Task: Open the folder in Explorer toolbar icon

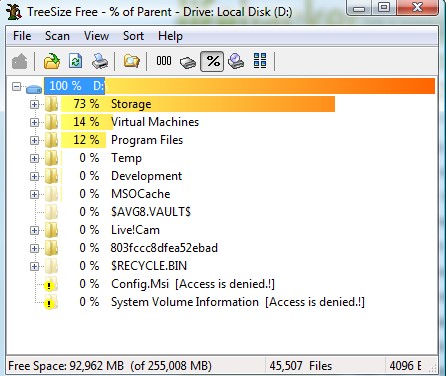Action: coord(132,61)
